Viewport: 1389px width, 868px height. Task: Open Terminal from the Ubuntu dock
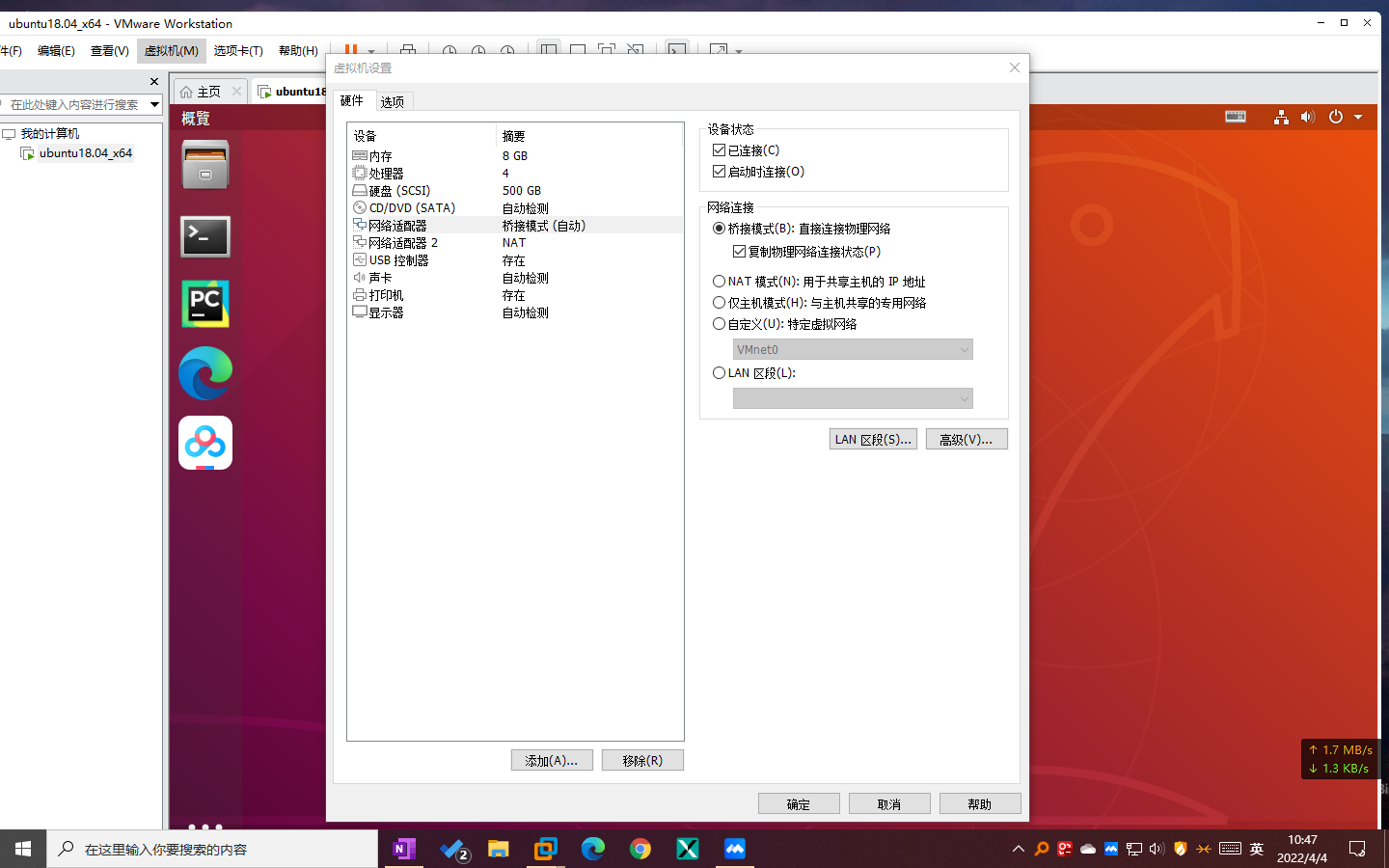[204, 236]
